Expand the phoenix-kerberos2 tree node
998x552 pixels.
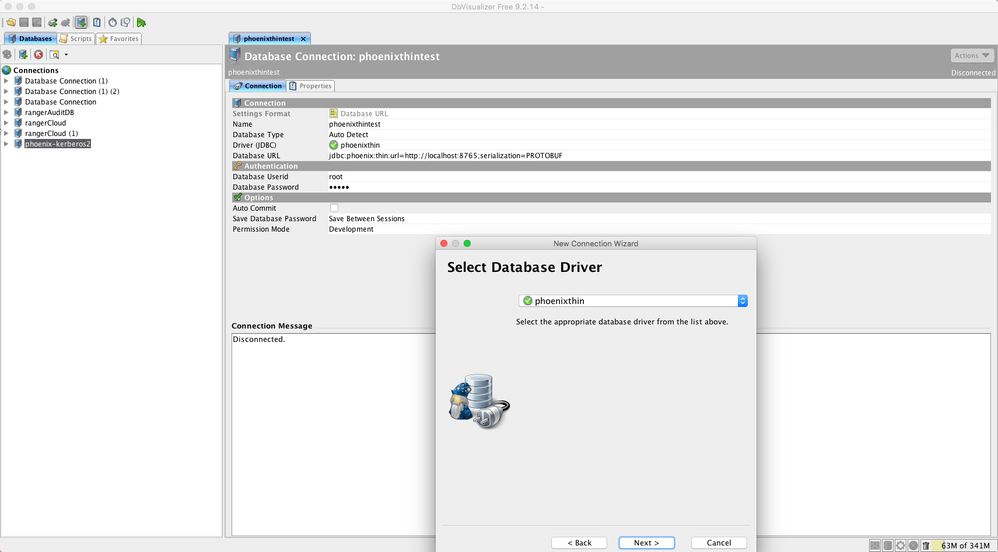(6, 144)
